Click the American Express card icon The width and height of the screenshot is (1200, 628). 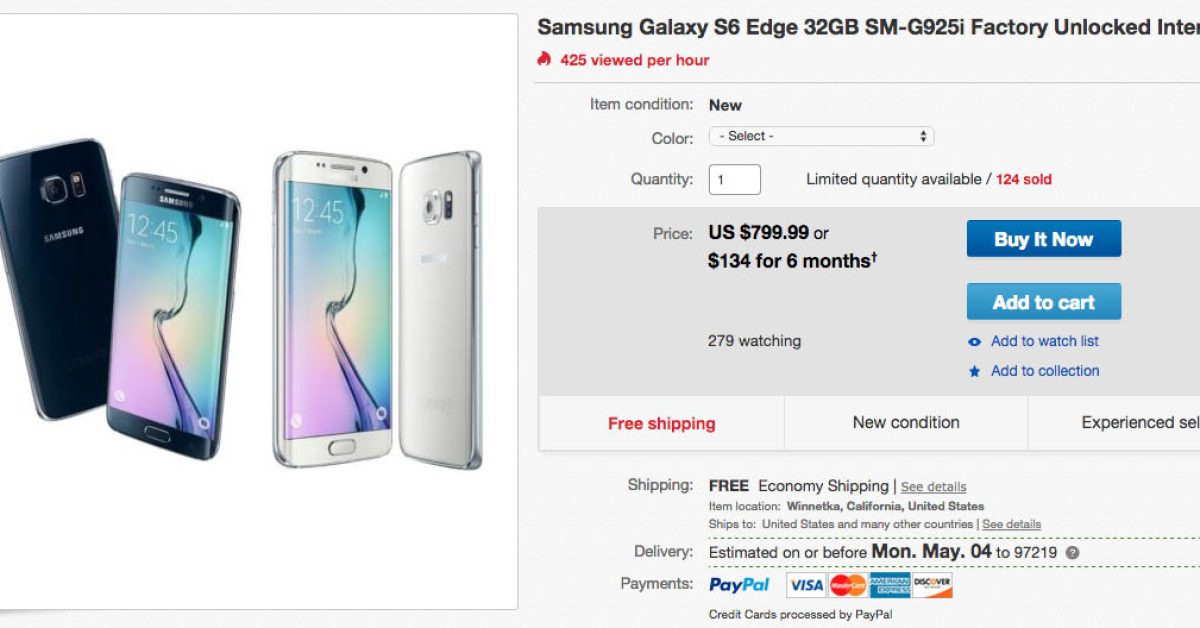(889, 585)
